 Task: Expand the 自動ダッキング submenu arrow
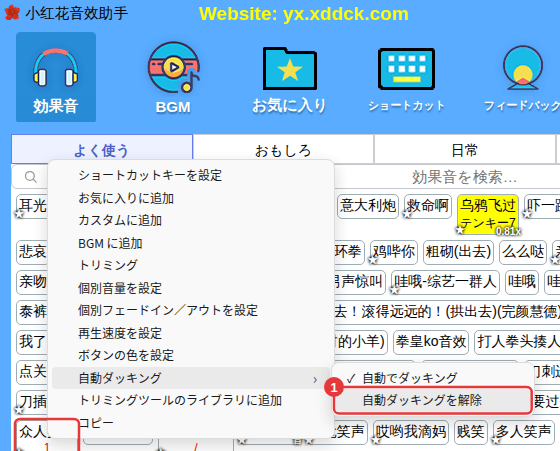click(315, 379)
